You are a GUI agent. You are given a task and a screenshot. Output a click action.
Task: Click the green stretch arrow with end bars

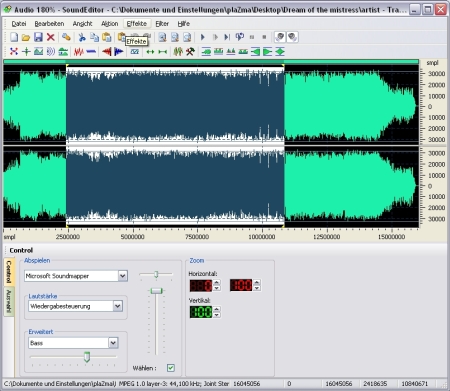coord(163,52)
